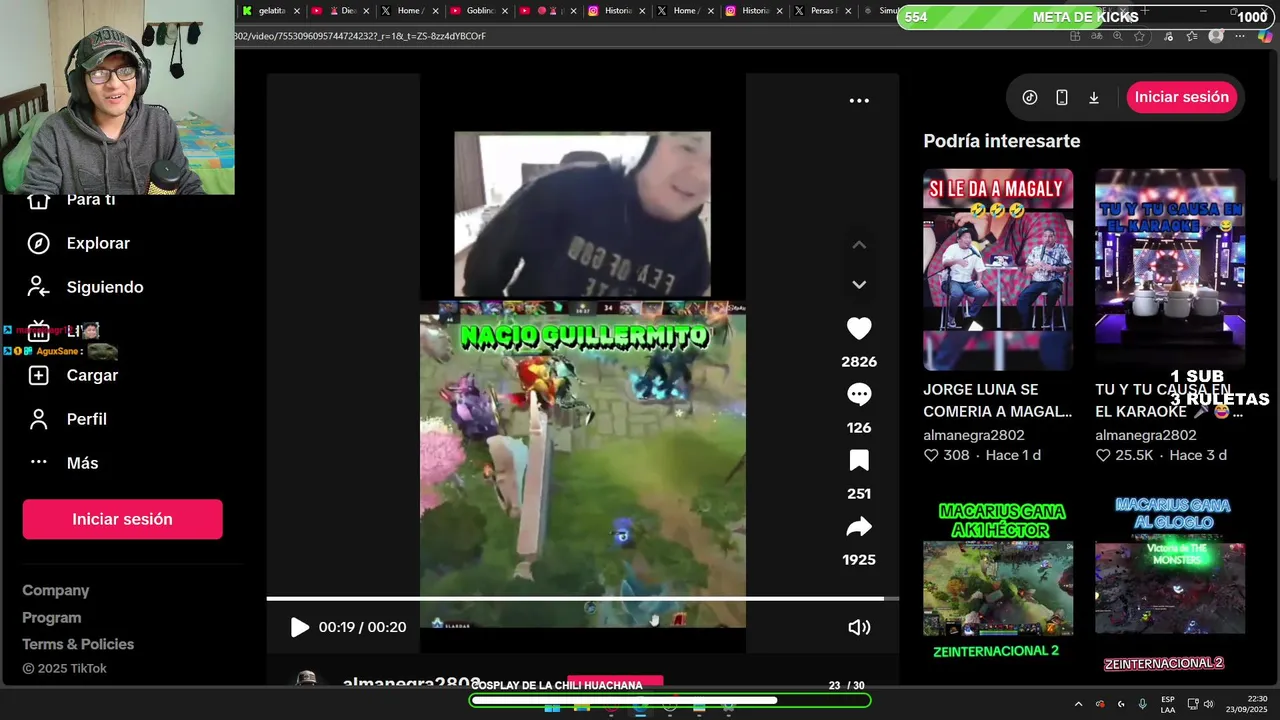
Task: Click the 308 likes heart icon
Action: (931, 455)
